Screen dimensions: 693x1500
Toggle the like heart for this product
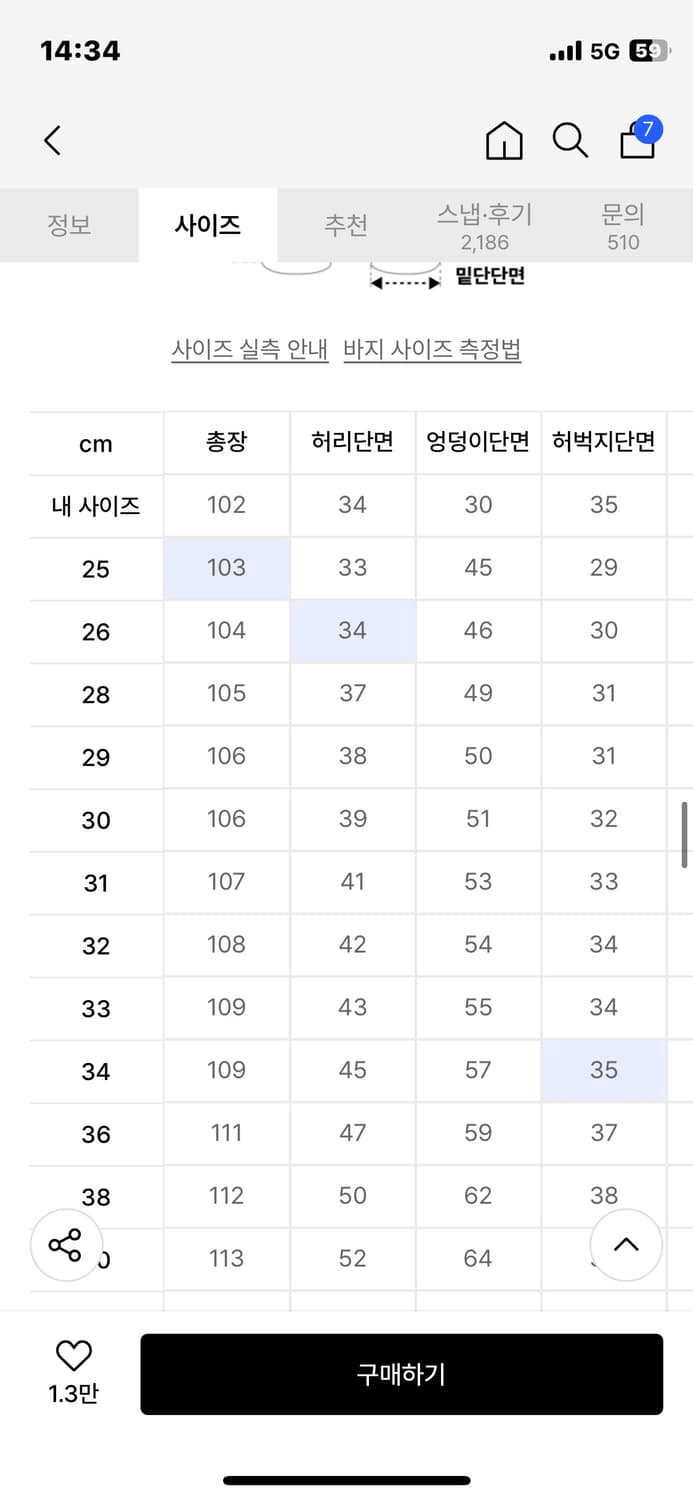pyautogui.click(x=71, y=1355)
